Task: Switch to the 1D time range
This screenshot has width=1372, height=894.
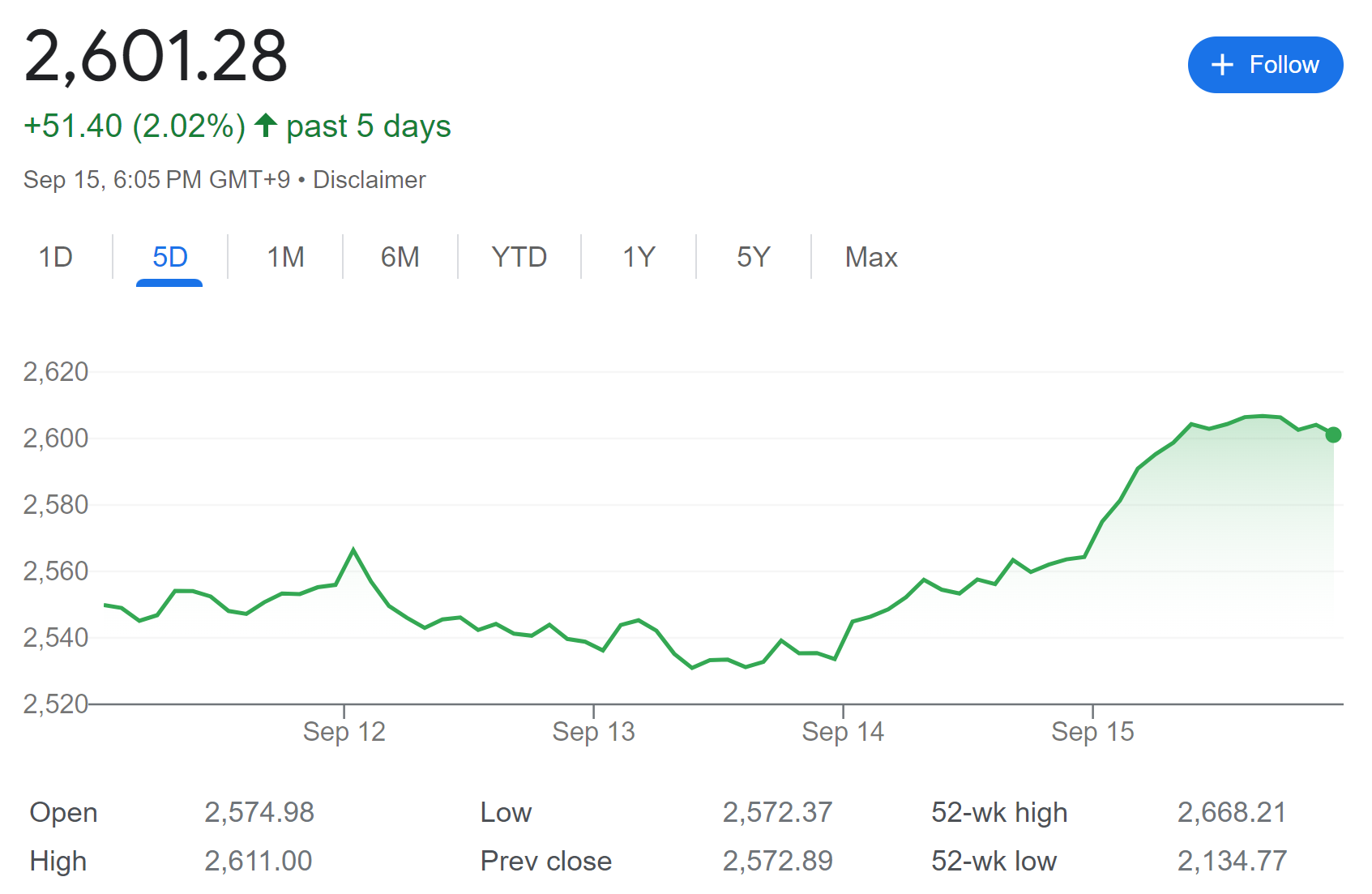Action: [x=56, y=257]
